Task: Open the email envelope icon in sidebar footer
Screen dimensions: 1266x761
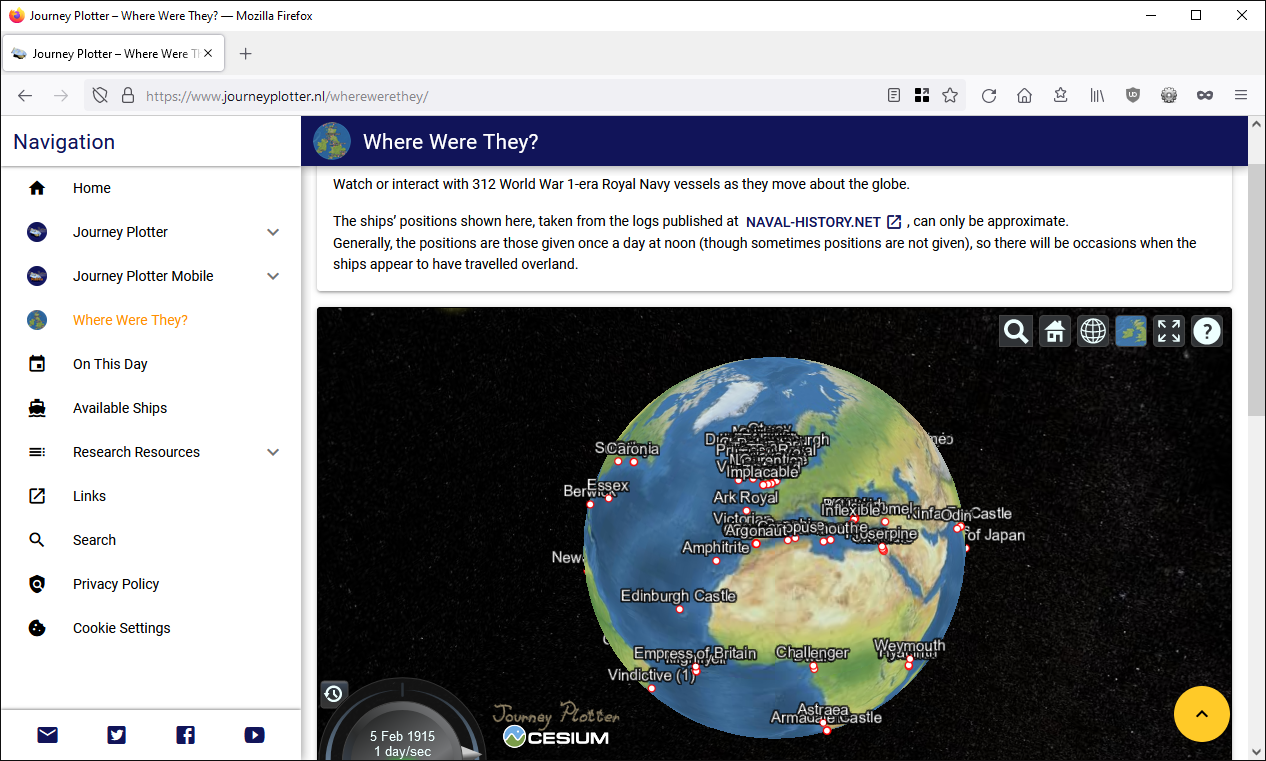Action: (47, 735)
